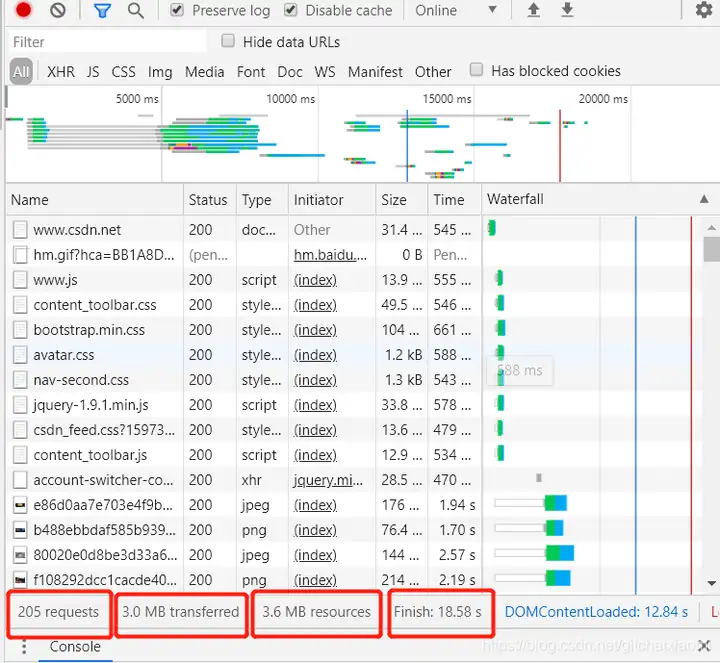Image resolution: width=720 pixels, height=663 pixels.
Task: Click the 205 requests status text
Action: pyautogui.click(x=58, y=612)
